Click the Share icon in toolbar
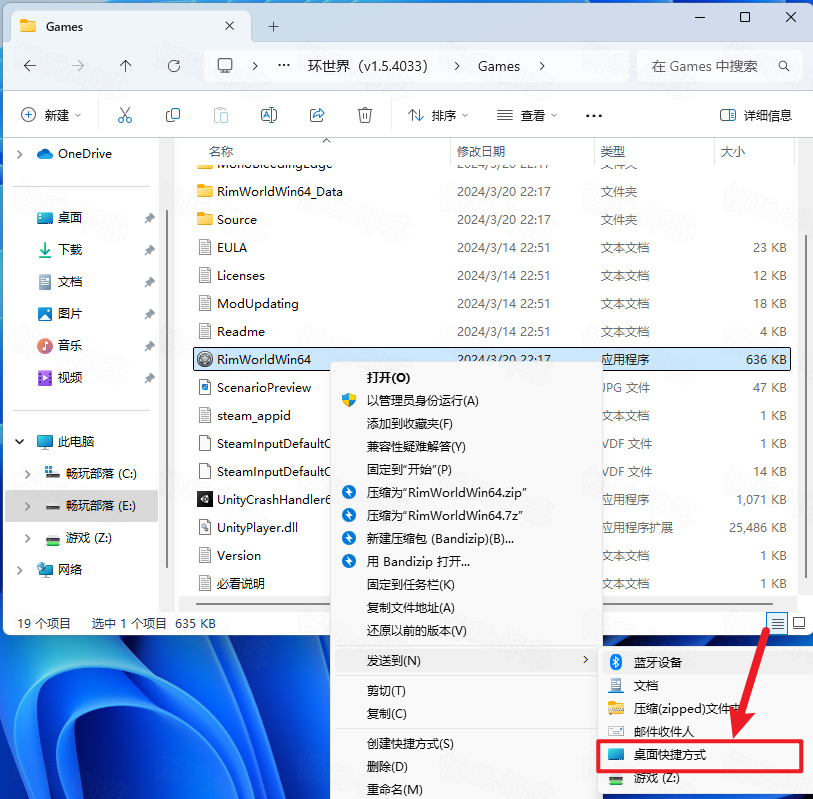This screenshot has width=813, height=799. [317, 115]
